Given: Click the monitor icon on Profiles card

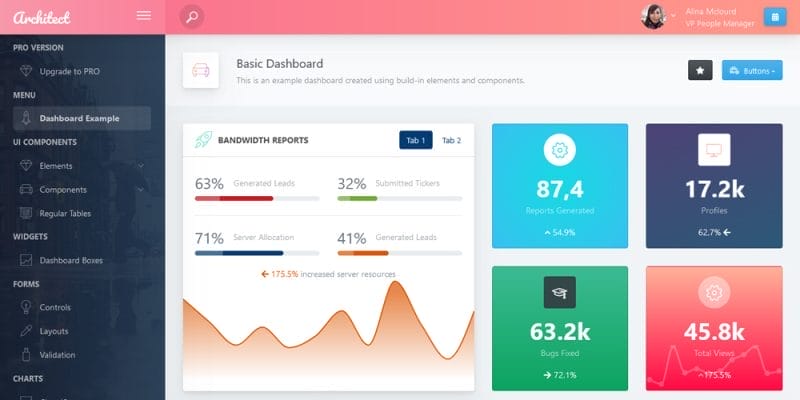Looking at the screenshot, I should [714, 150].
